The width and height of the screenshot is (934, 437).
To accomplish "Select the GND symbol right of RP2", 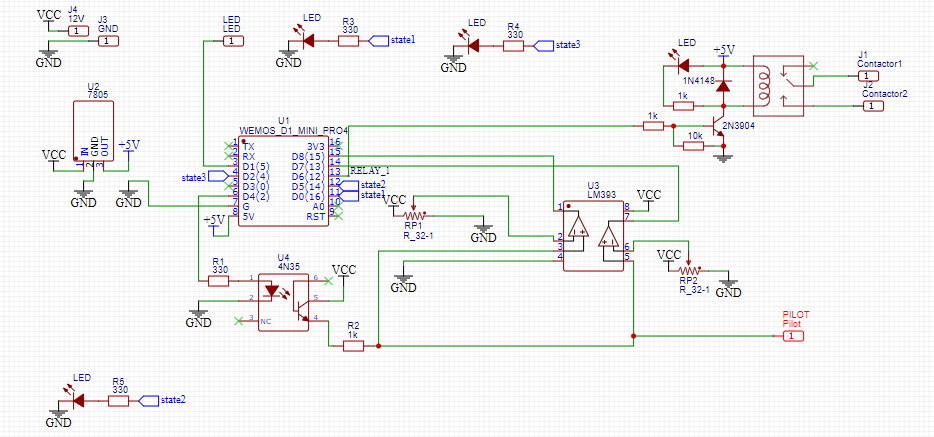I will pos(728,287).
